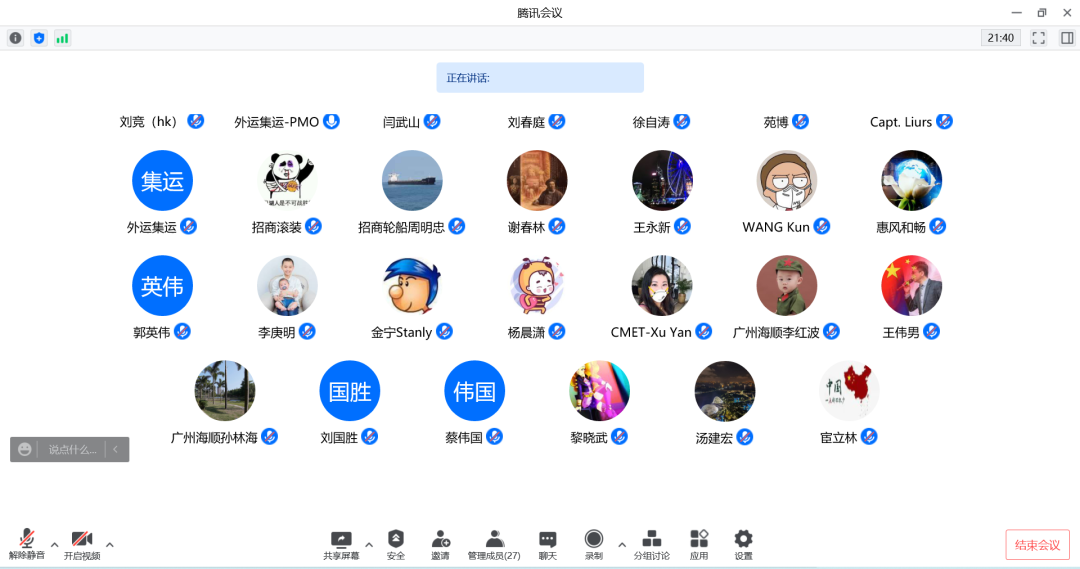1080x569 pixels.
Task: Select the palm tree avatar of 广州海顺孙林海
Action: click(x=225, y=391)
